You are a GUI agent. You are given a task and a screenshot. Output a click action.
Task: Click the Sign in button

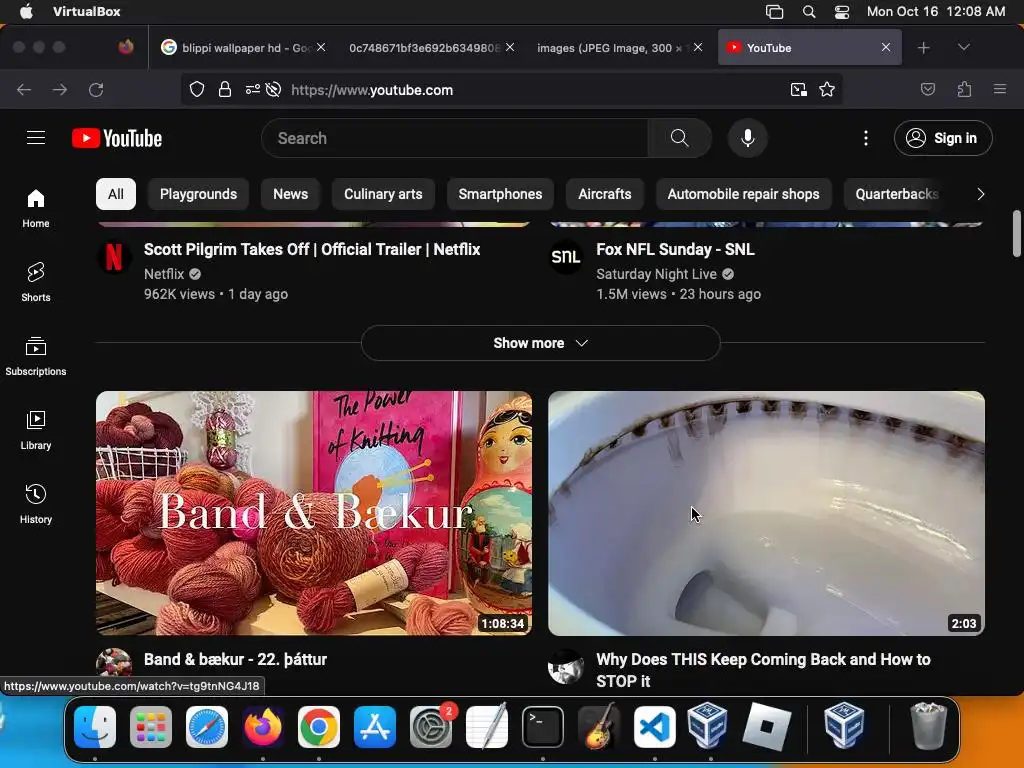(943, 138)
